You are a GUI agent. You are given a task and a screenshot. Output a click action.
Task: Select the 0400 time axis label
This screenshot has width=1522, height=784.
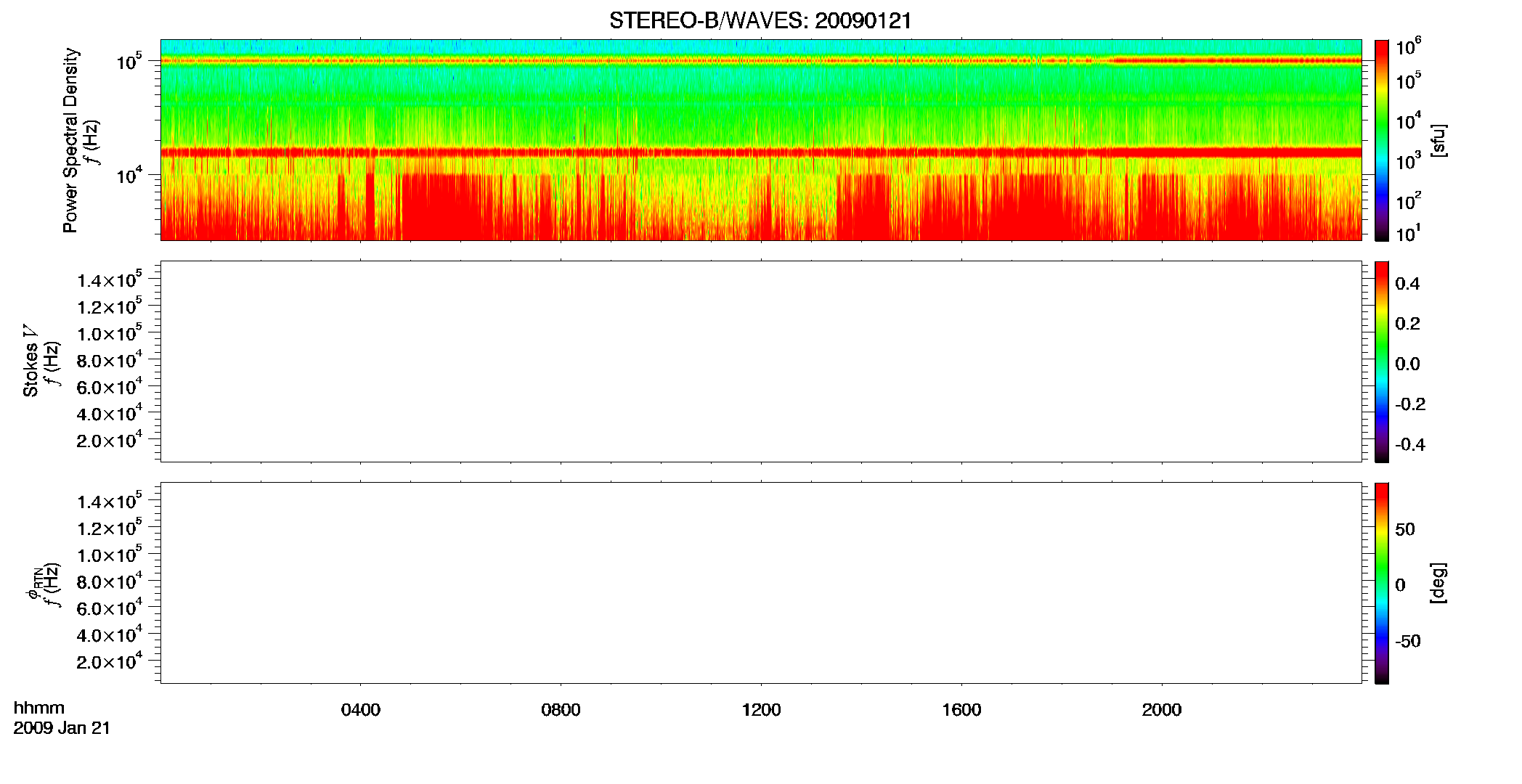[x=361, y=710]
